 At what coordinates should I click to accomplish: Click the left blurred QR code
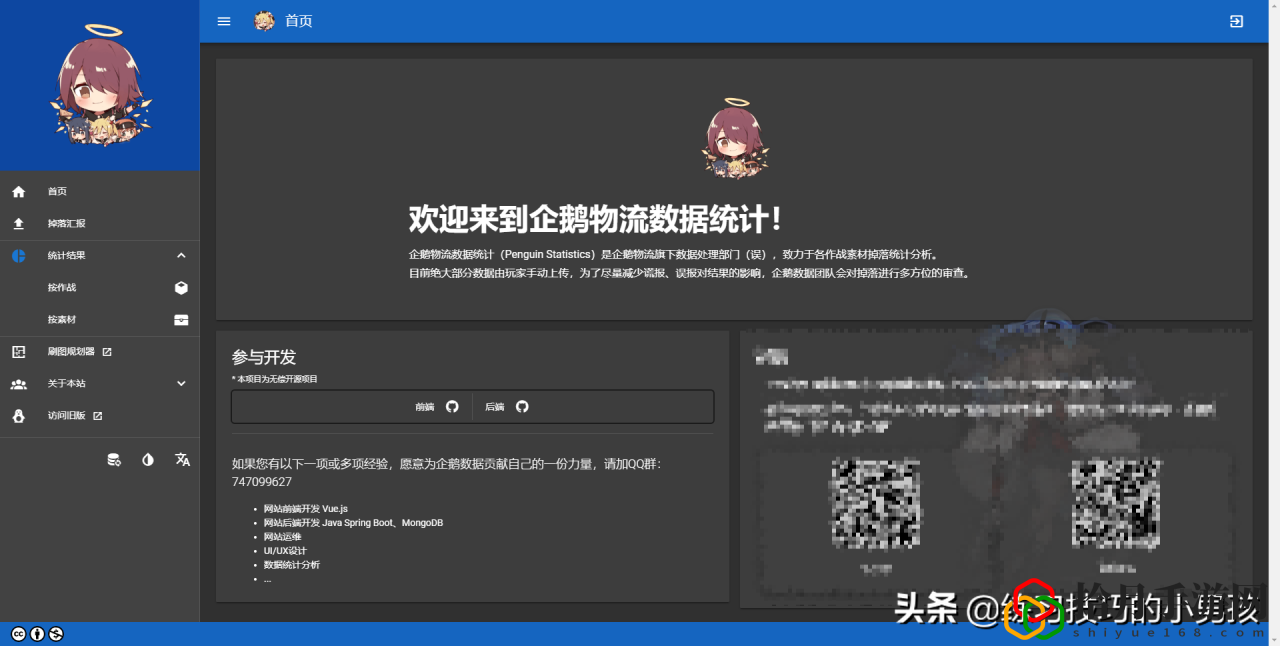[876, 504]
